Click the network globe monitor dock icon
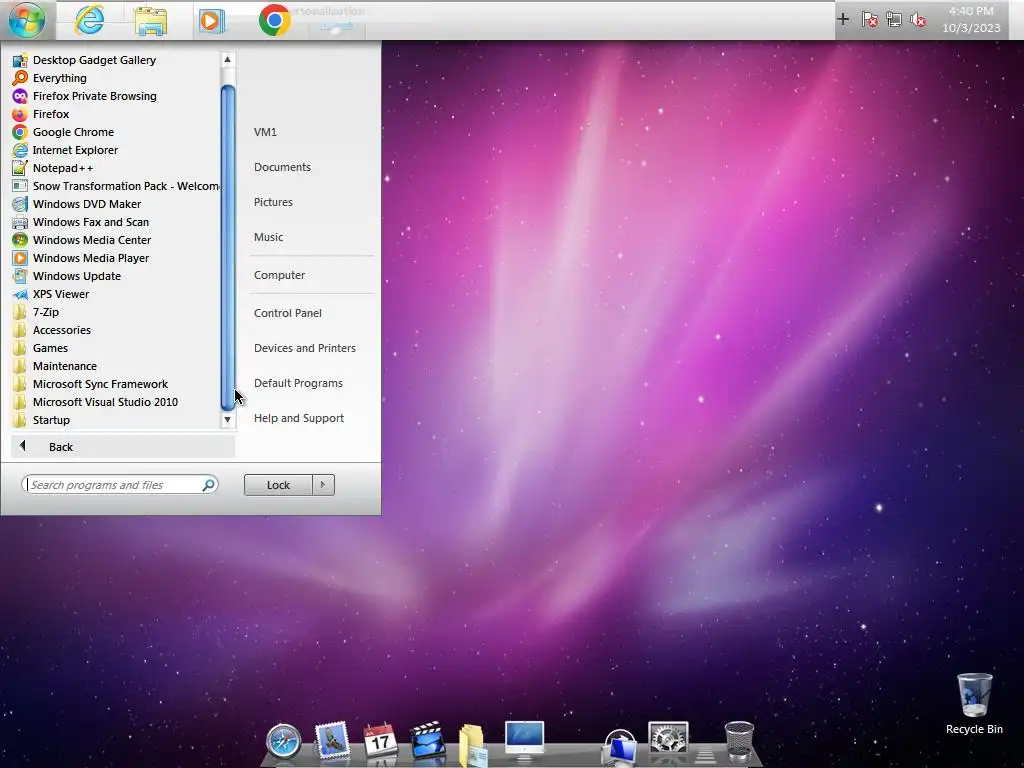This screenshot has width=1024, height=768. pos(618,746)
